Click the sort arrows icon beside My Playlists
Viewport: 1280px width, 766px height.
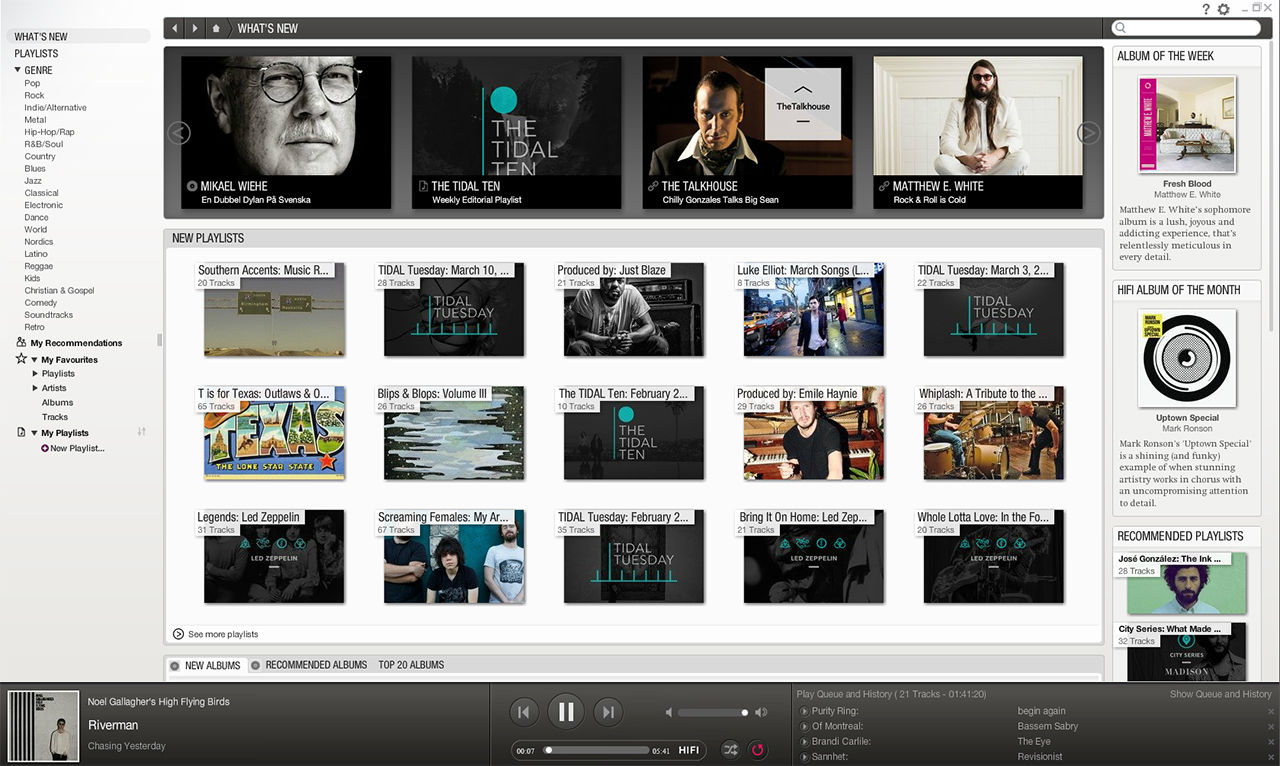pos(141,432)
